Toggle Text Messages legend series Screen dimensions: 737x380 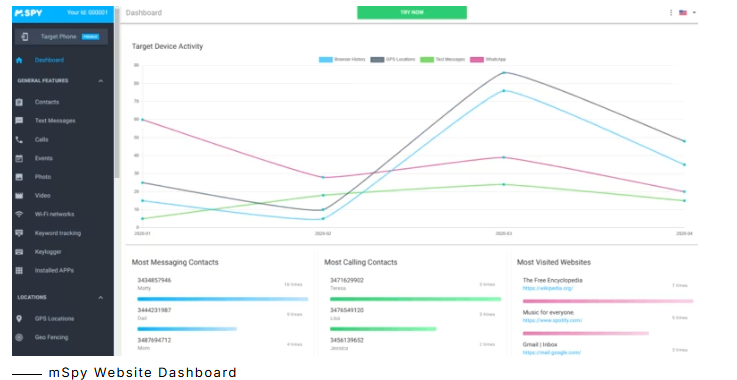[x=443, y=60]
